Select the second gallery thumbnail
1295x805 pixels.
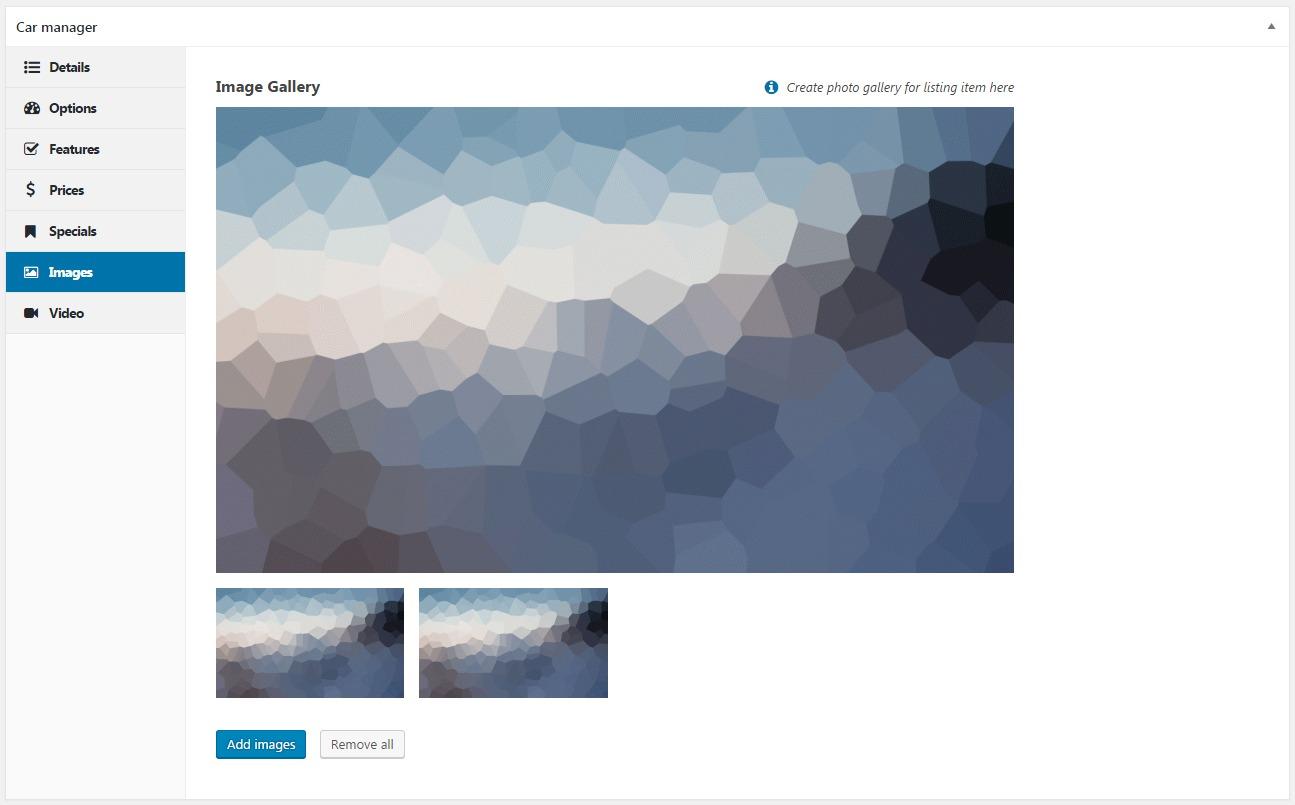point(513,643)
